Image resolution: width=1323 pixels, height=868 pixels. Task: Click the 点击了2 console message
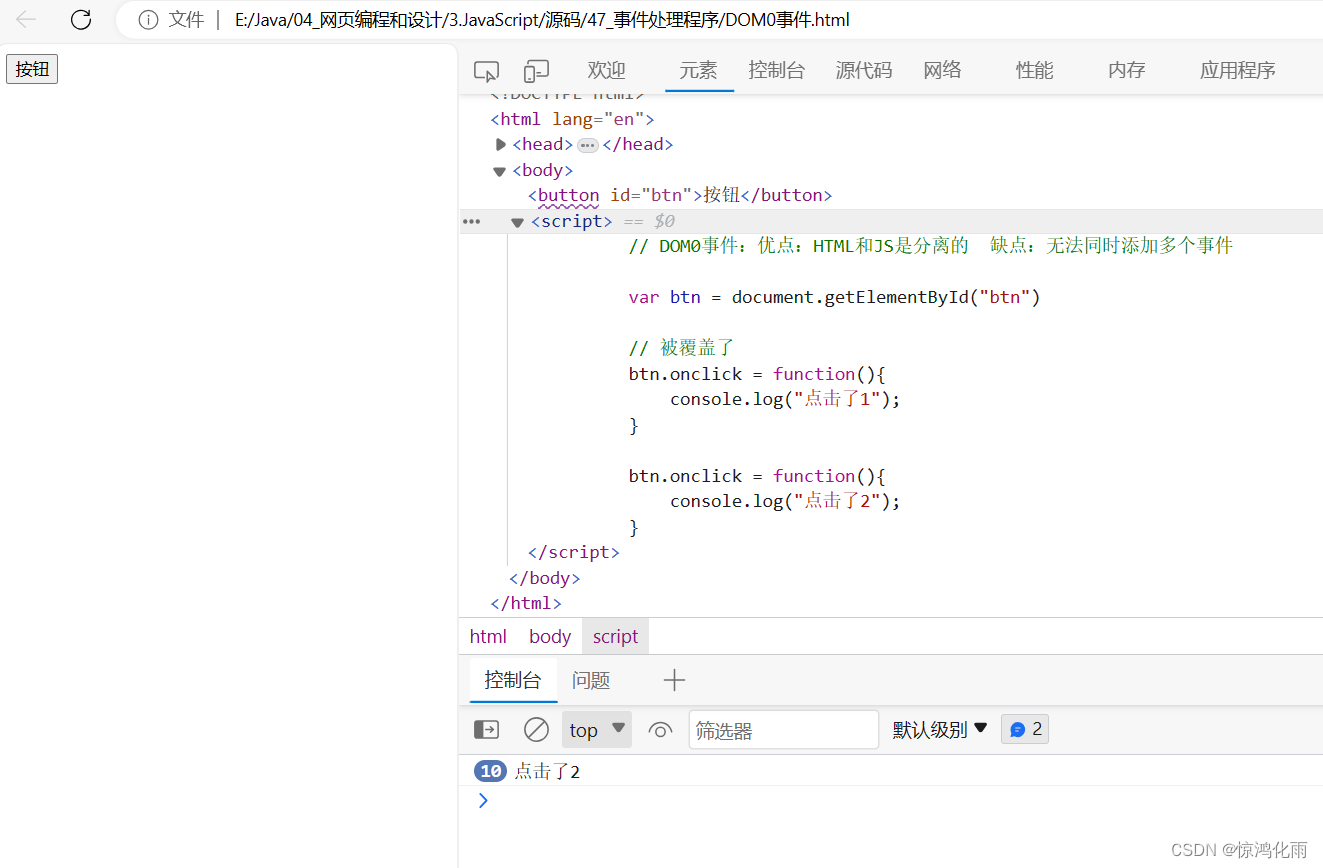pyautogui.click(x=547, y=771)
